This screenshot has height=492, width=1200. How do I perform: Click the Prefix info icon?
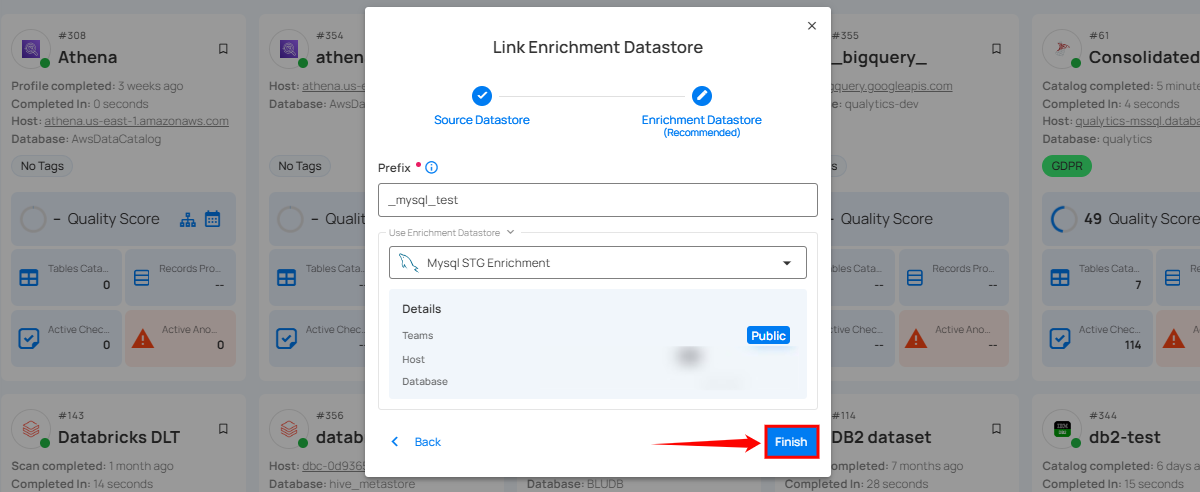[432, 168]
